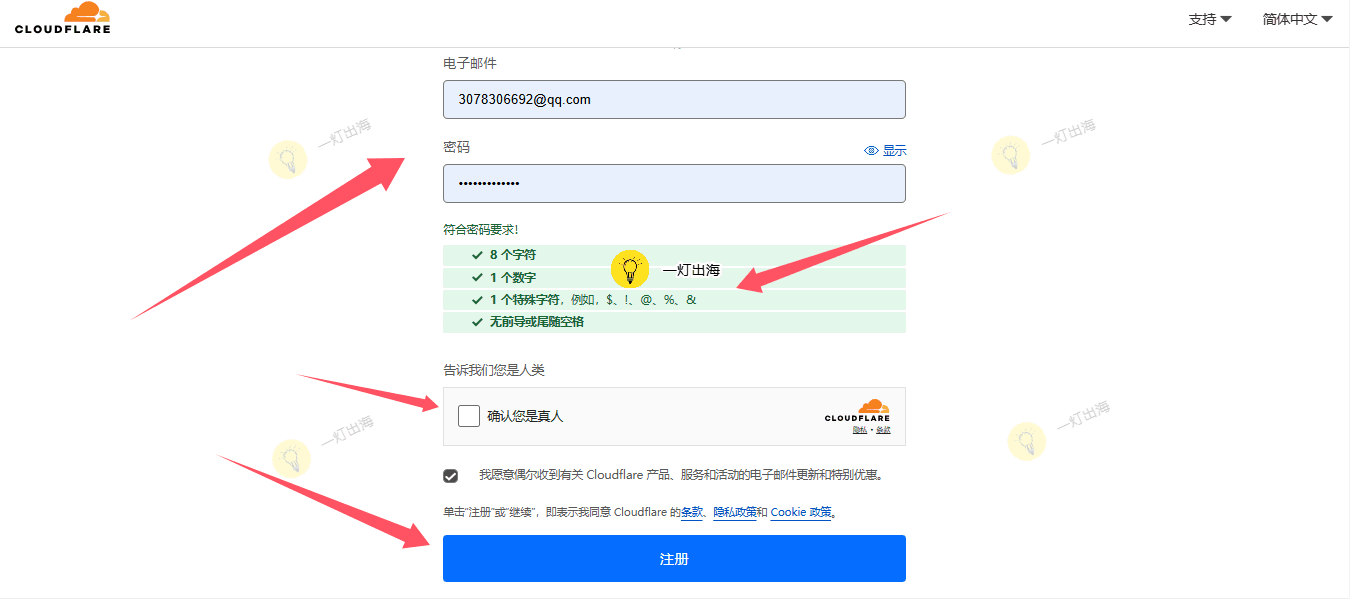1350x600 pixels.
Task: Click the green checkmark next to 8 个字符
Action: 477,255
